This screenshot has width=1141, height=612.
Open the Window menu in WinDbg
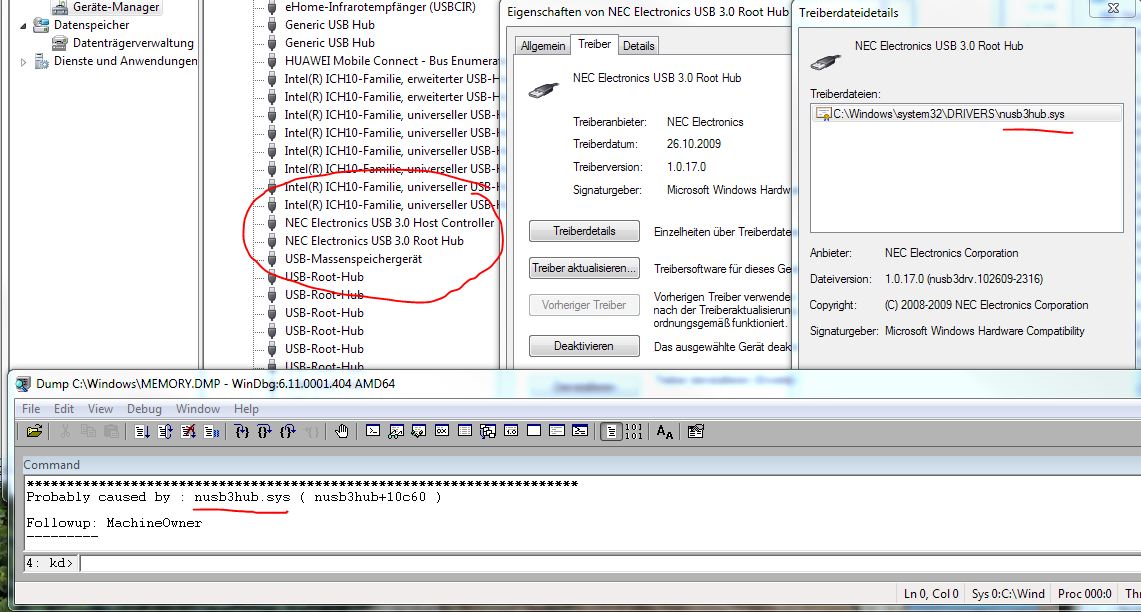point(198,409)
